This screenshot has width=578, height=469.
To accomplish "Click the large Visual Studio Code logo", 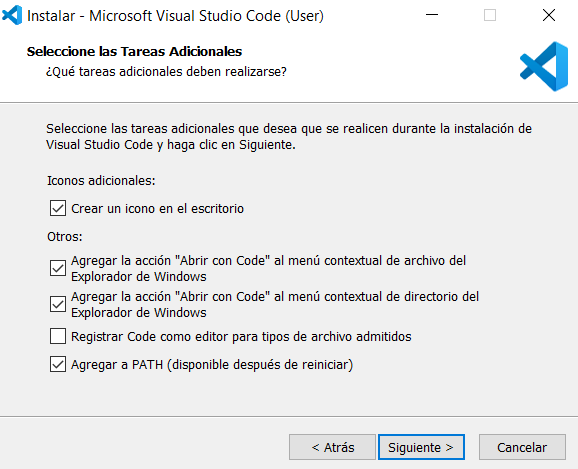I will click(x=544, y=66).
